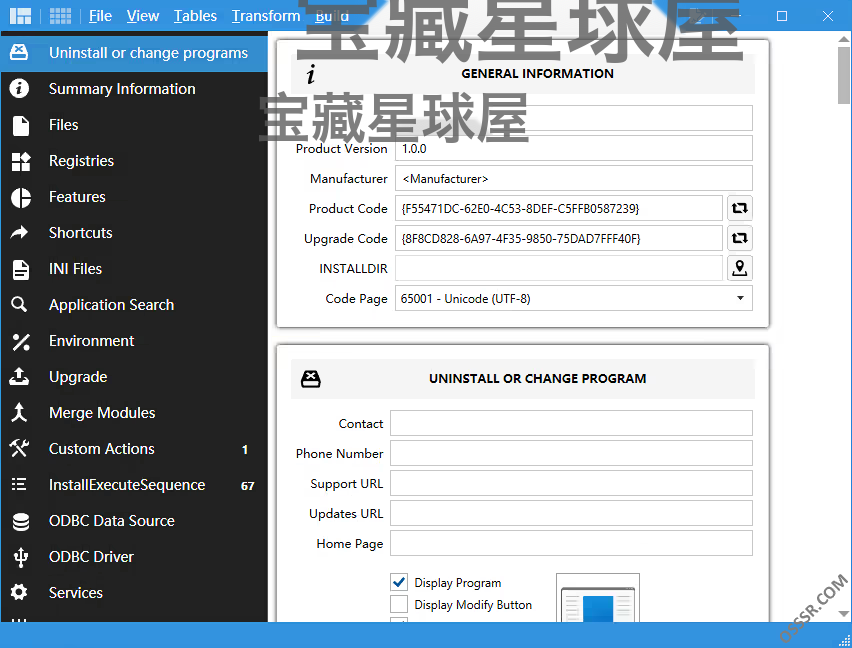
Task: Click the Product Code text field
Action: [x=559, y=208]
